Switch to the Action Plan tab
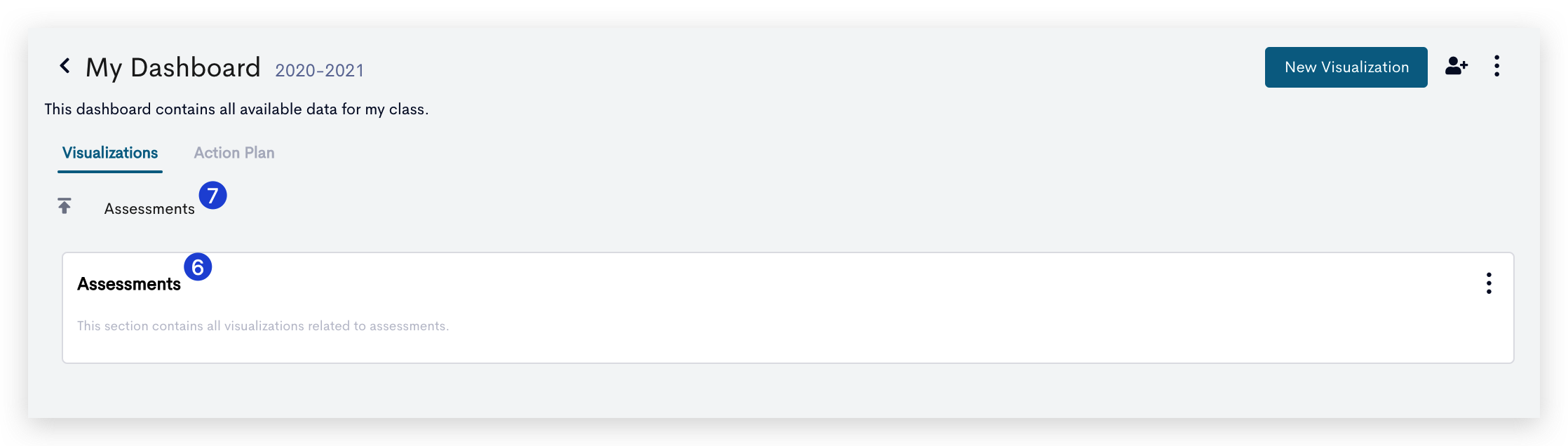 [x=234, y=153]
